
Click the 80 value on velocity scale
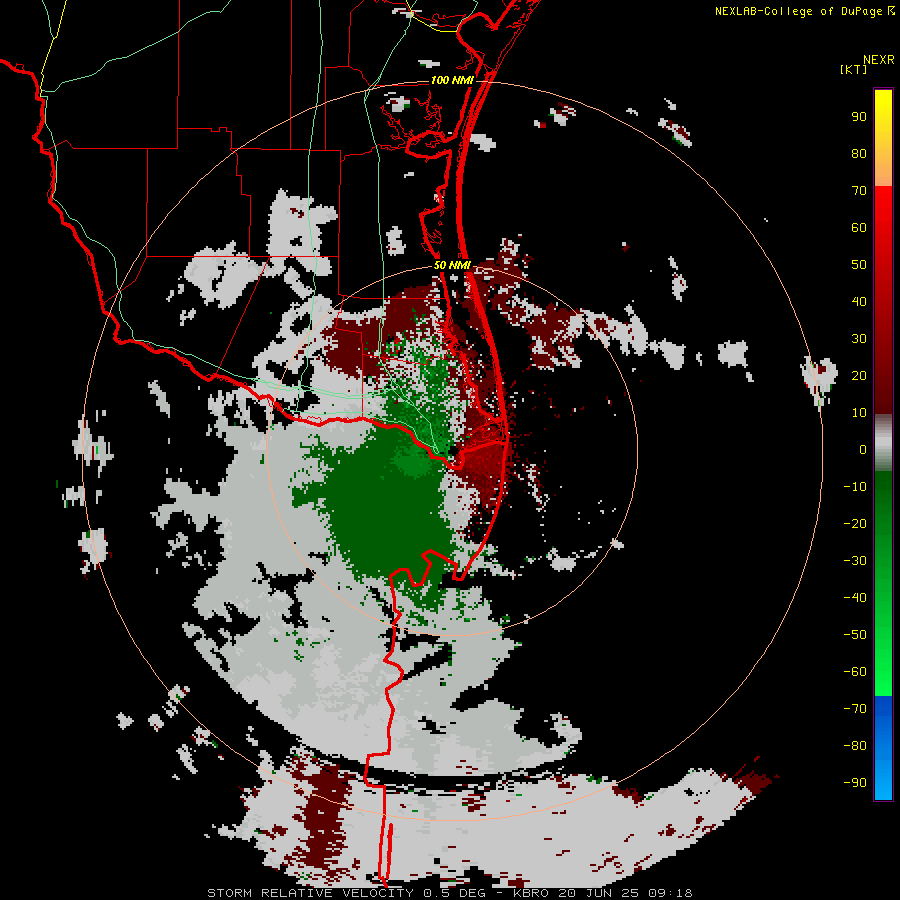859,154
